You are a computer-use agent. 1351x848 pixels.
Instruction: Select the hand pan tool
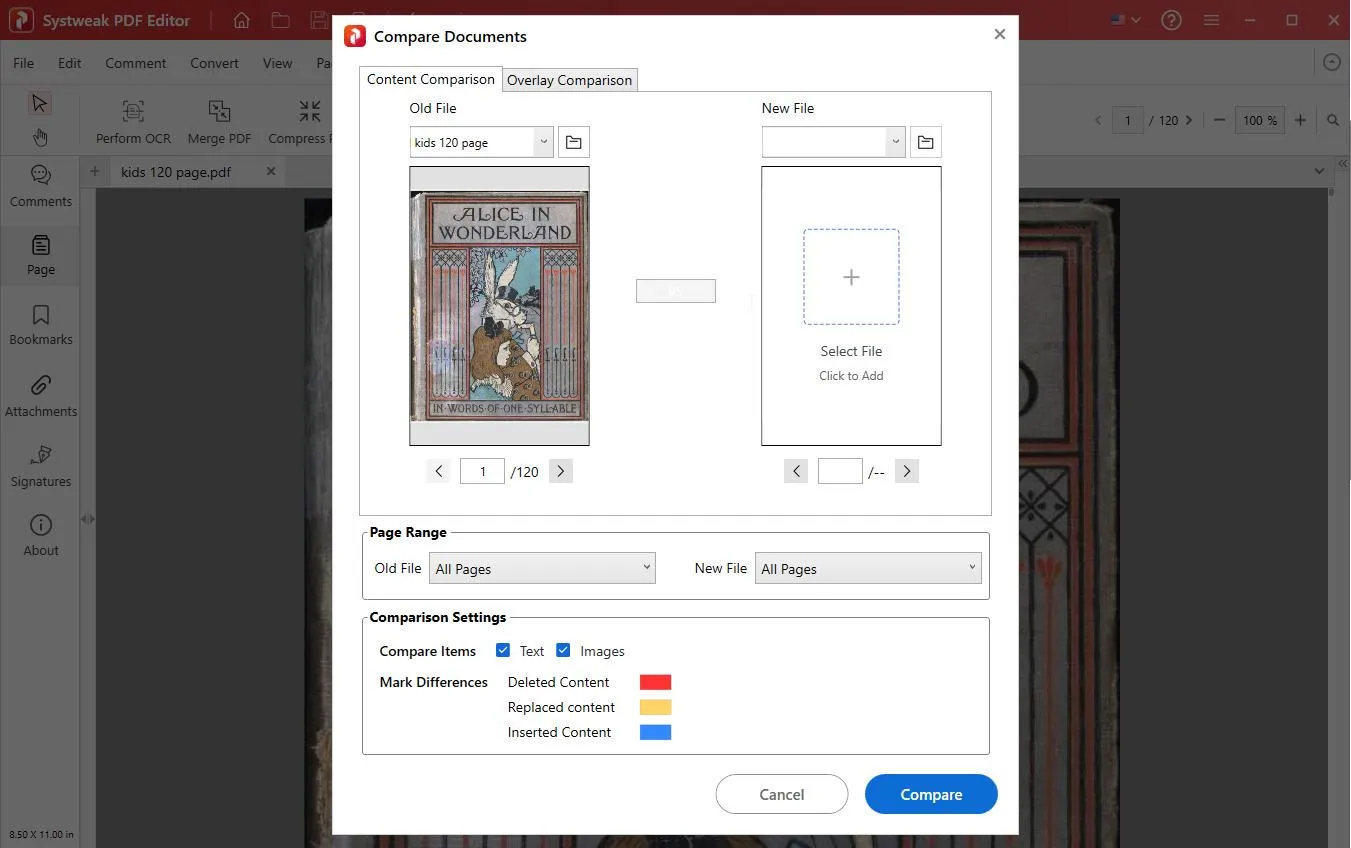40,137
